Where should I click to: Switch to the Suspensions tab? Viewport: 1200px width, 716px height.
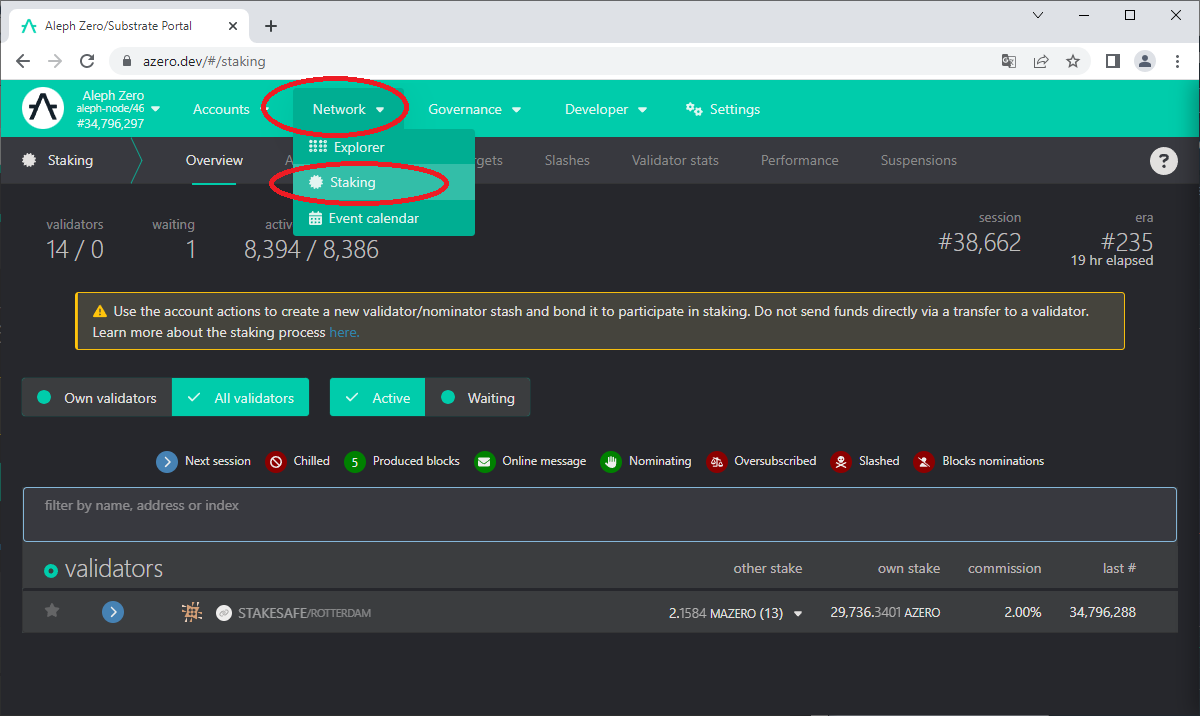coord(919,160)
